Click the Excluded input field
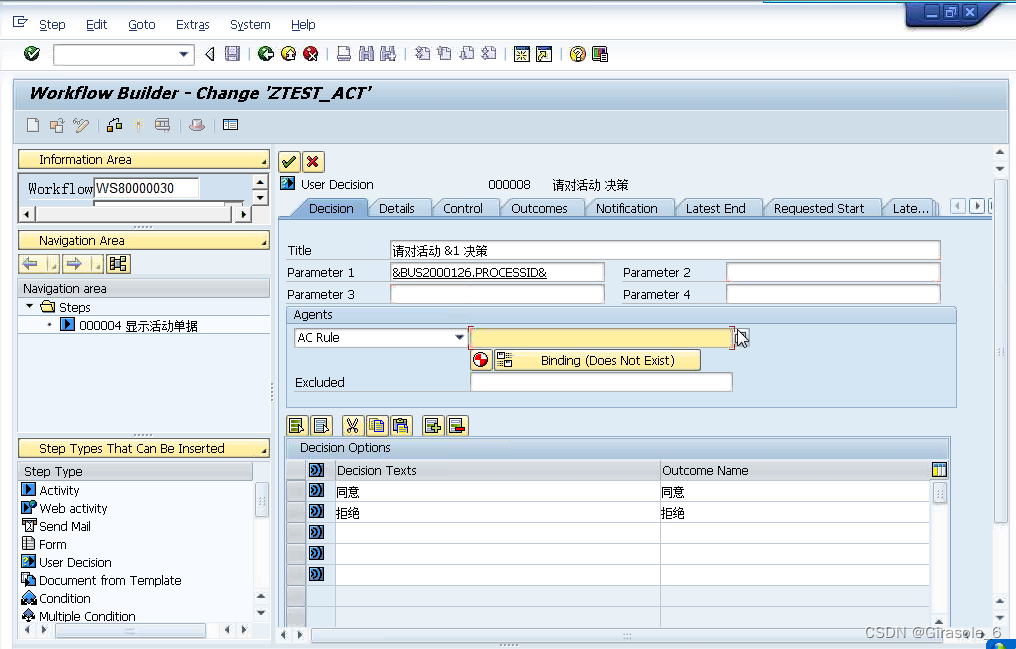Viewport: 1016px width, 649px height. [x=601, y=382]
